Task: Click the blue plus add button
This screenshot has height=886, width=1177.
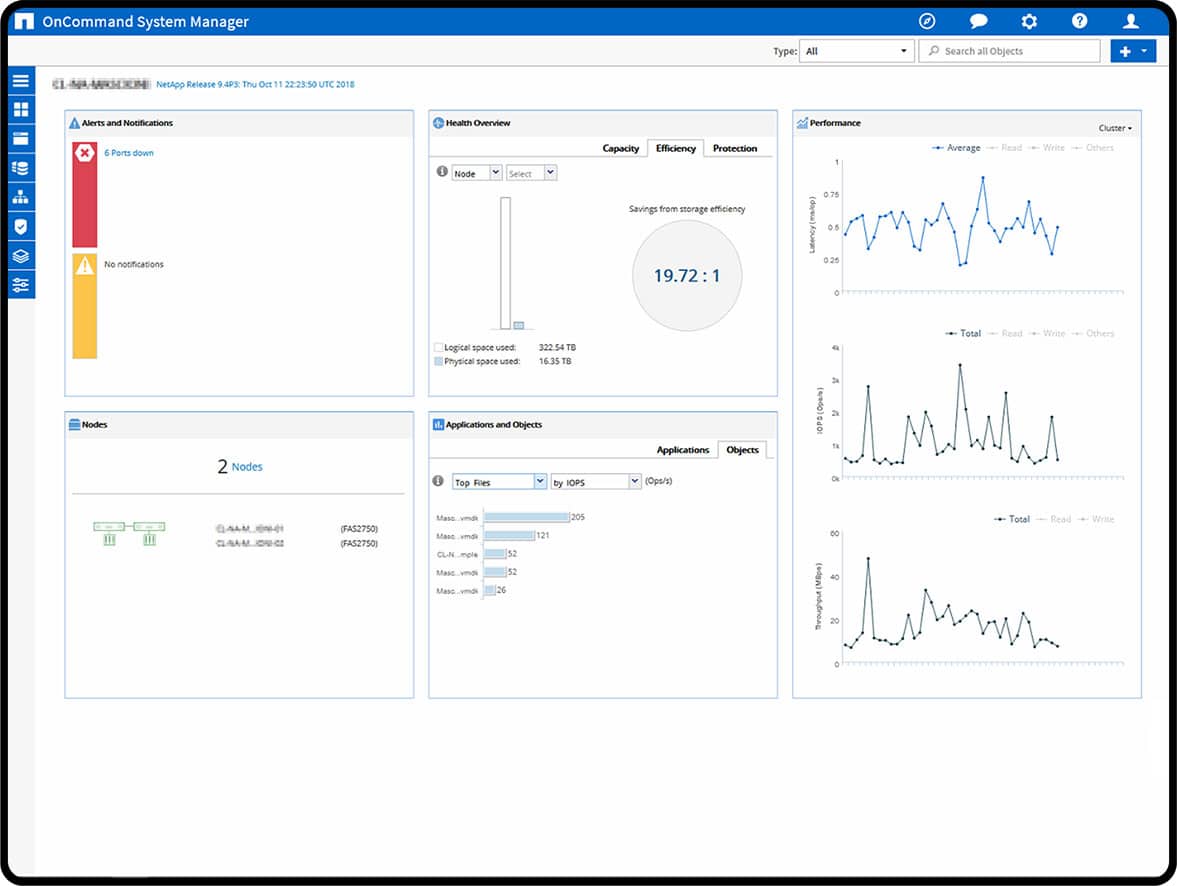Action: (x=1124, y=51)
